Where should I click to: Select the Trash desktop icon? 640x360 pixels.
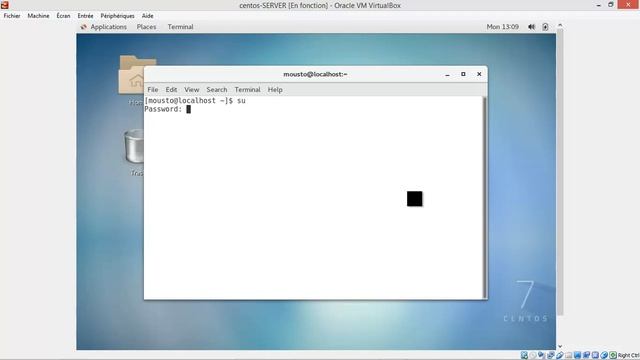click(x=134, y=153)
